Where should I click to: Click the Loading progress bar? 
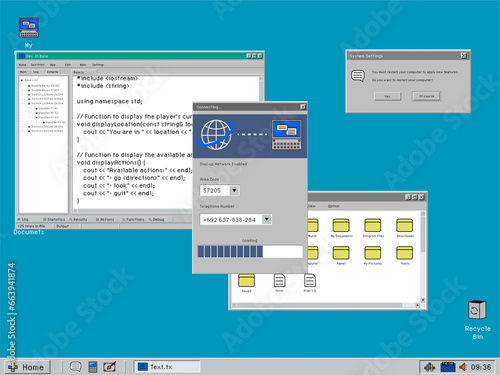tap(250, 251)
